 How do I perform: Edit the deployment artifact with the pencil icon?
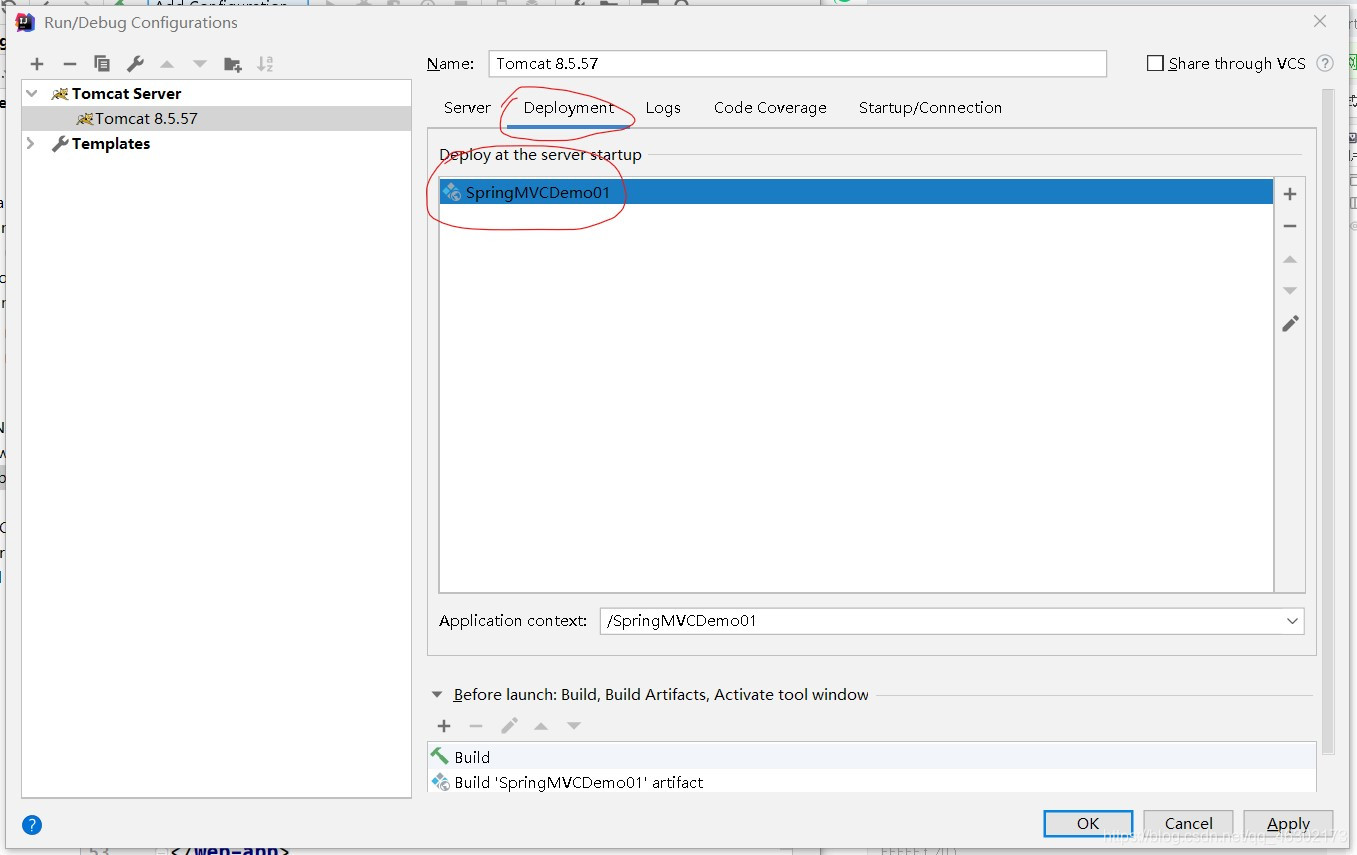[1290, 323]
